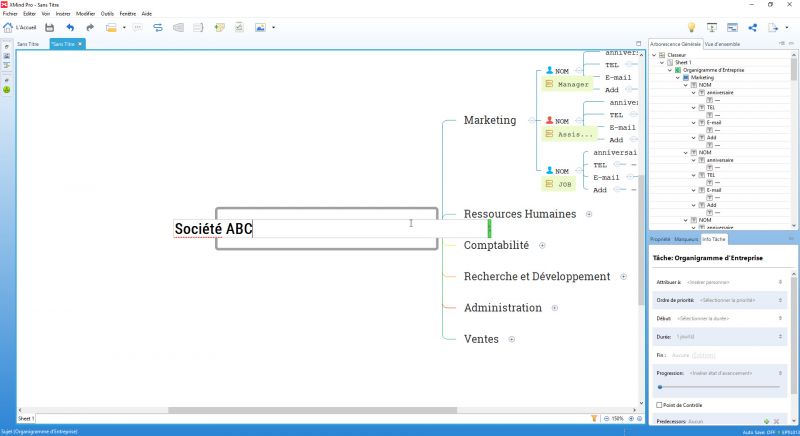
Task: Click the L'Accueil home icon
Action: pyautogui.click(x=8, y=28)
